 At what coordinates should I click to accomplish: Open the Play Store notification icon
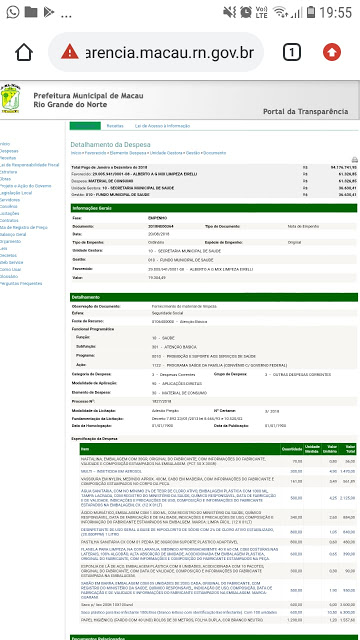49,12
